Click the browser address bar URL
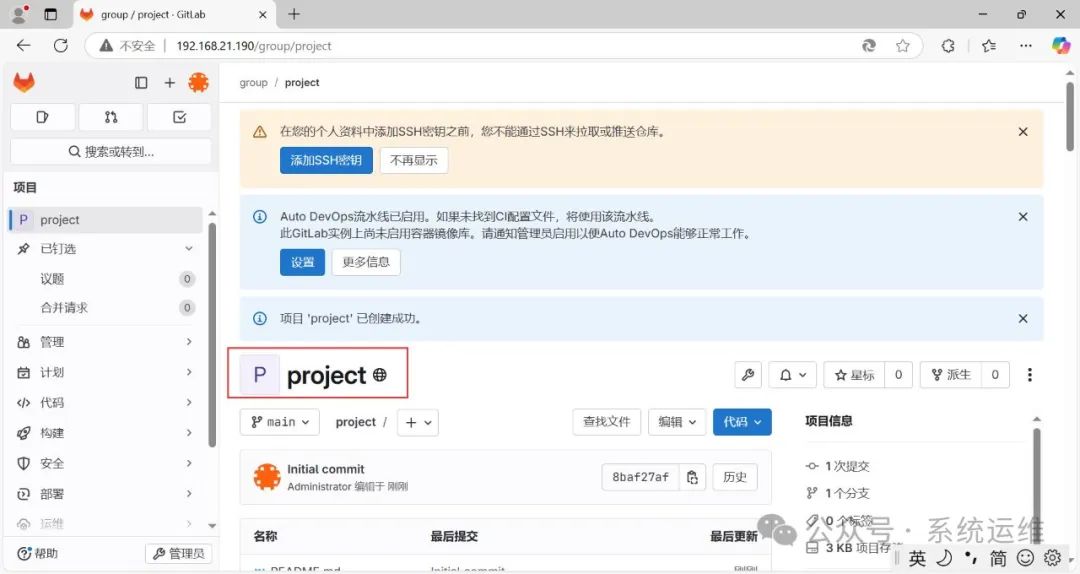 click(253, 46)
